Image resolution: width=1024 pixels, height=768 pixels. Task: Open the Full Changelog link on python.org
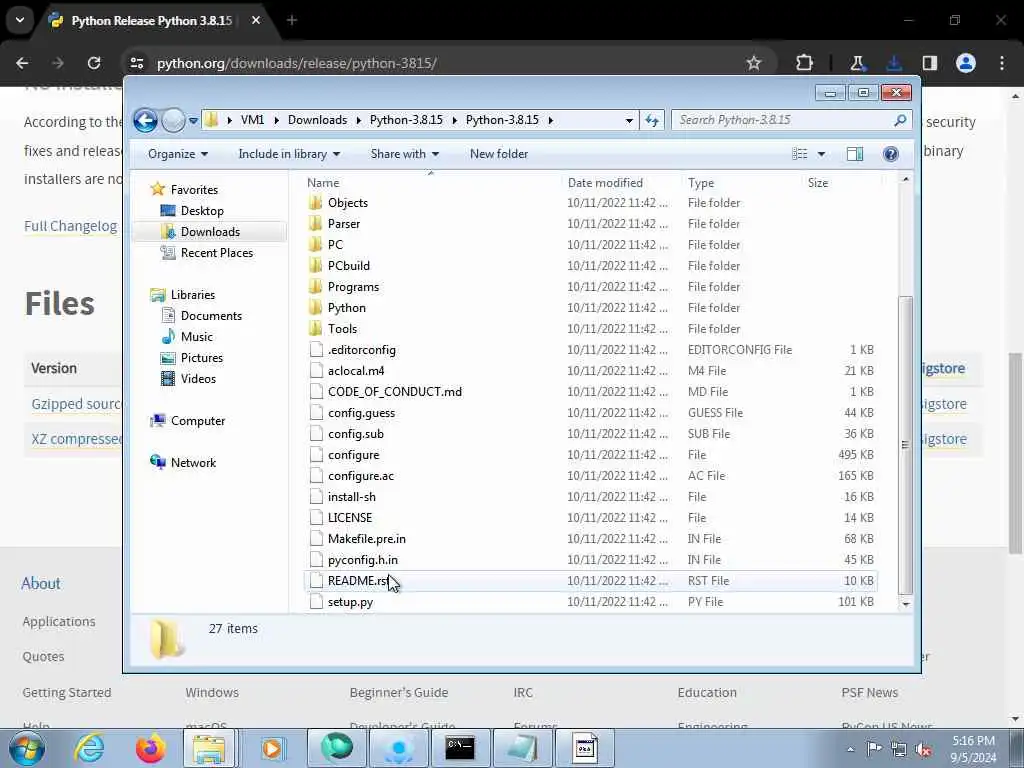[71, 227]
